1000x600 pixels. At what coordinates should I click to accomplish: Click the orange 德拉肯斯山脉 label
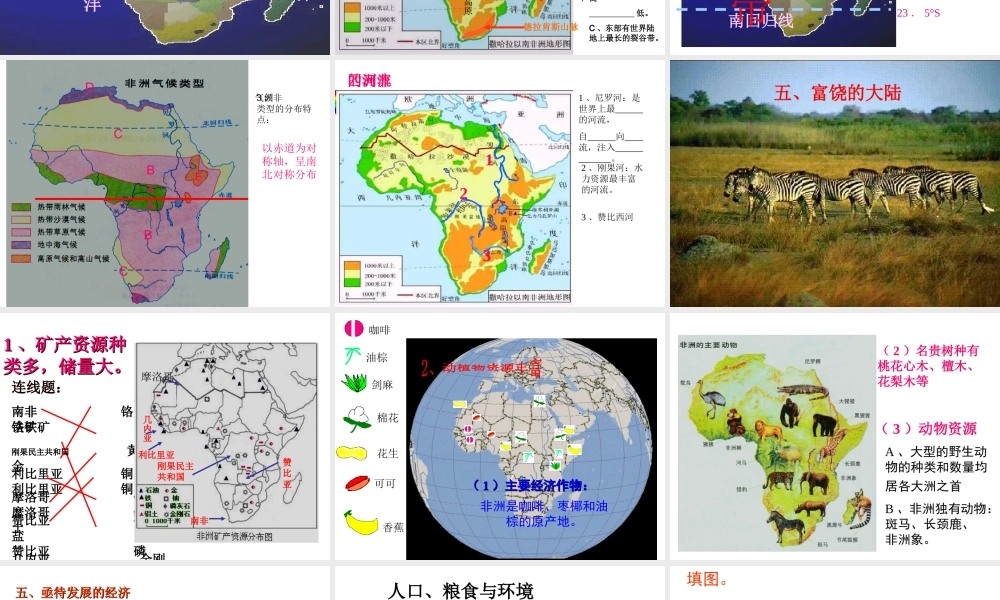click(x=551, y=27)
